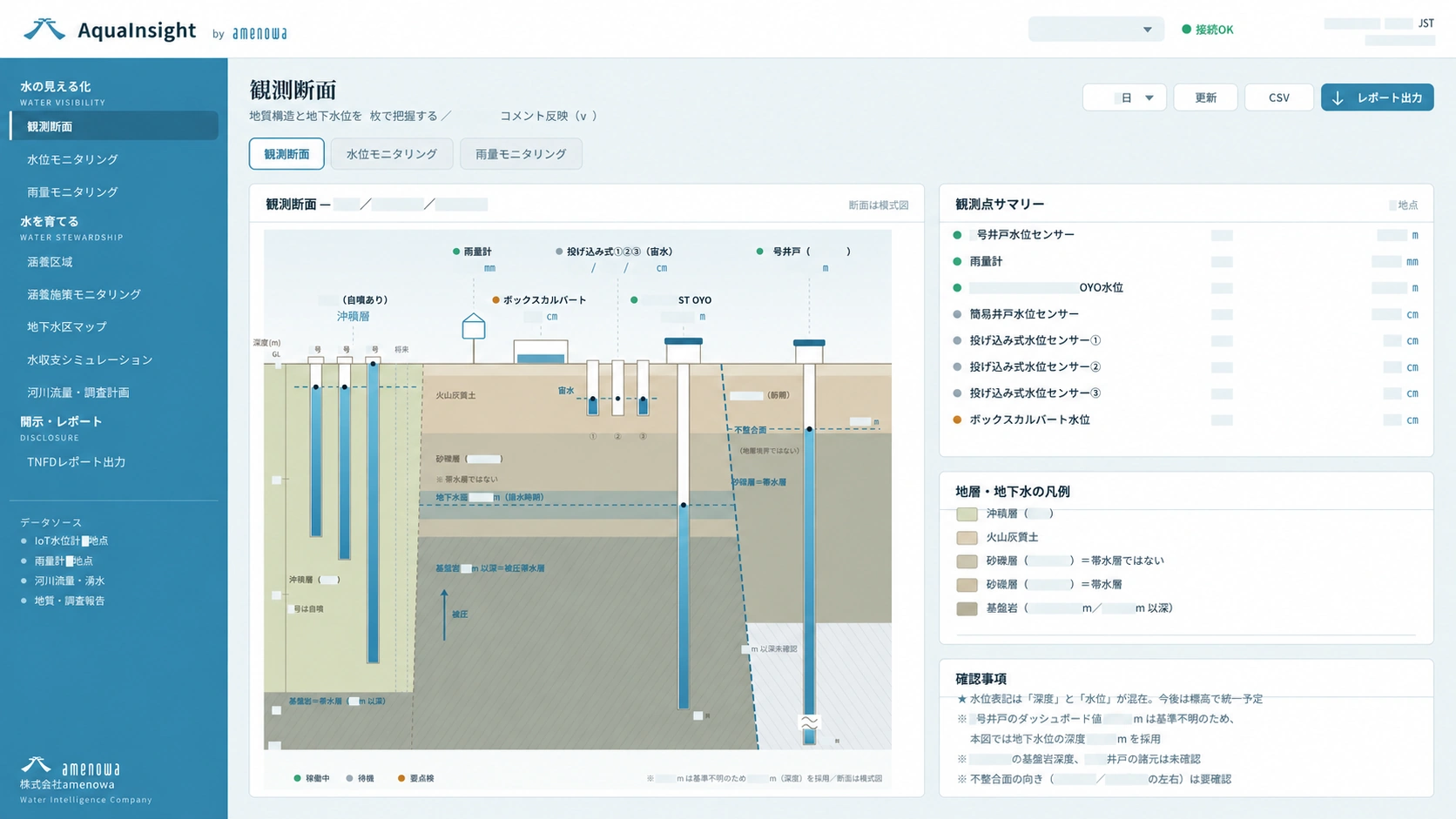Click the green status dot beside 接続OK

click(x=1186, y=30)
